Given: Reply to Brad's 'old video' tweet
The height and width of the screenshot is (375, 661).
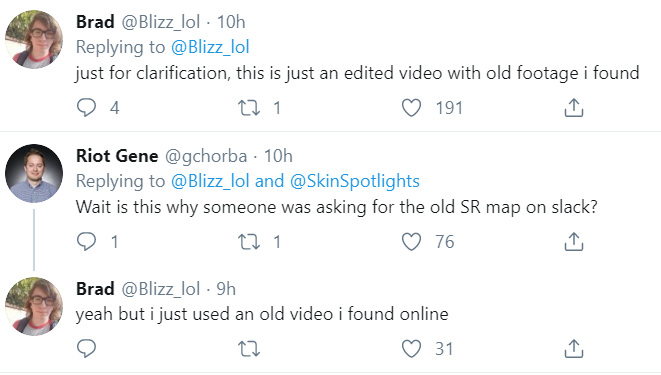Looking at the screenshot, I should [x=86, y=349].
